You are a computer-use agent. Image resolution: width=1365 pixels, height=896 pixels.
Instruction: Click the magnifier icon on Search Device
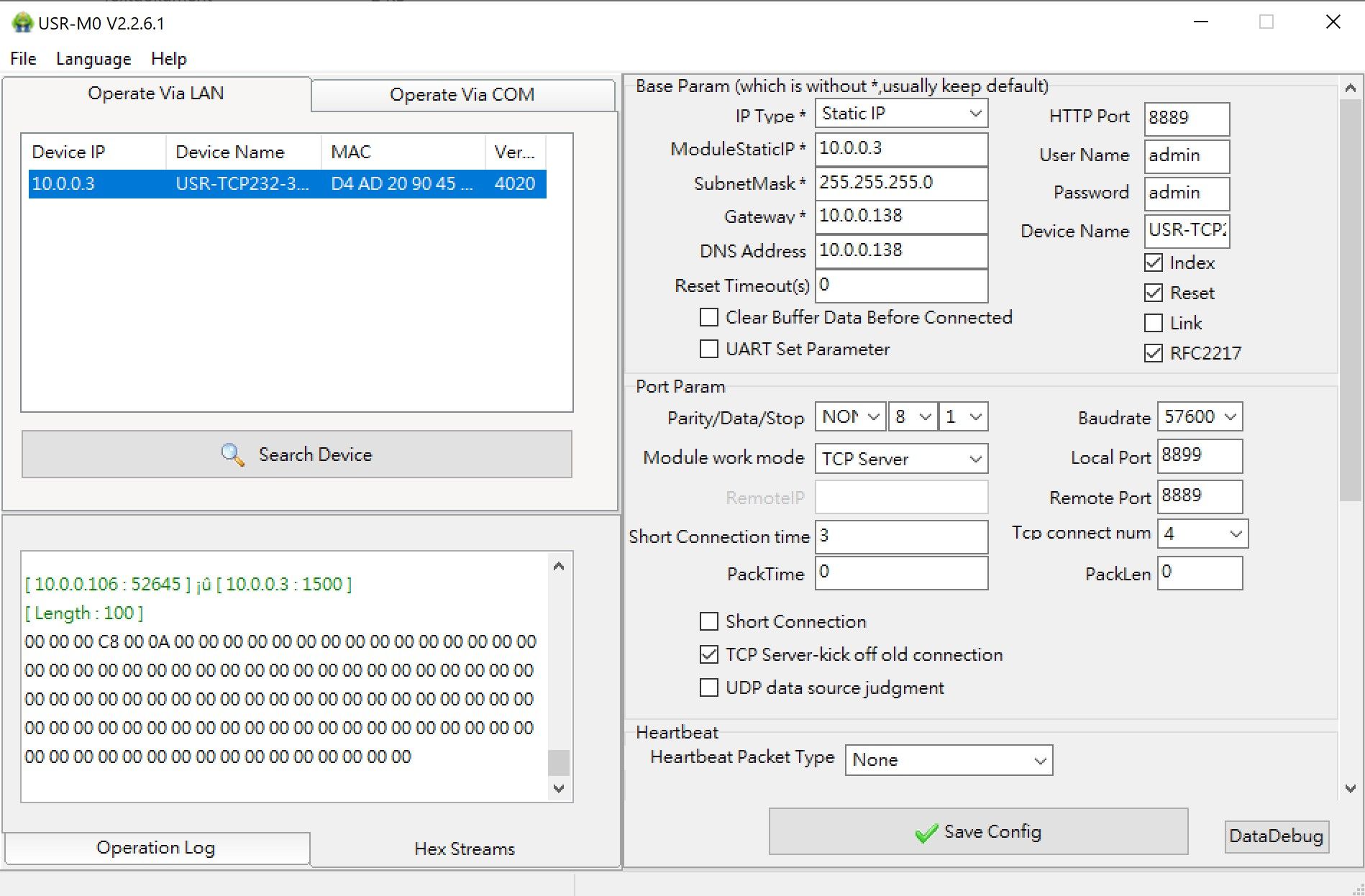[x=232, y=454]
